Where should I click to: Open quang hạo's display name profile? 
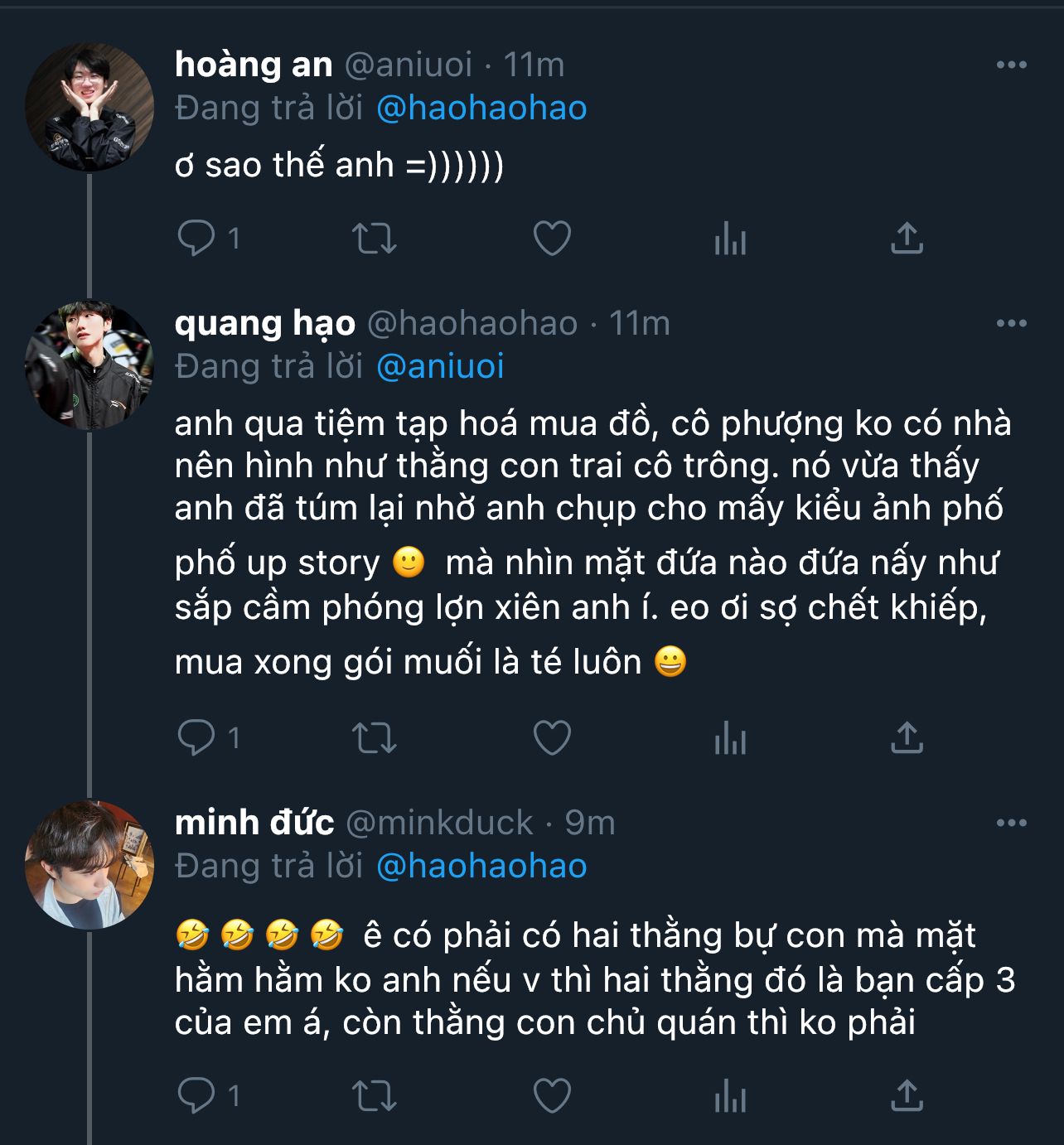click(x=264, y=323)
